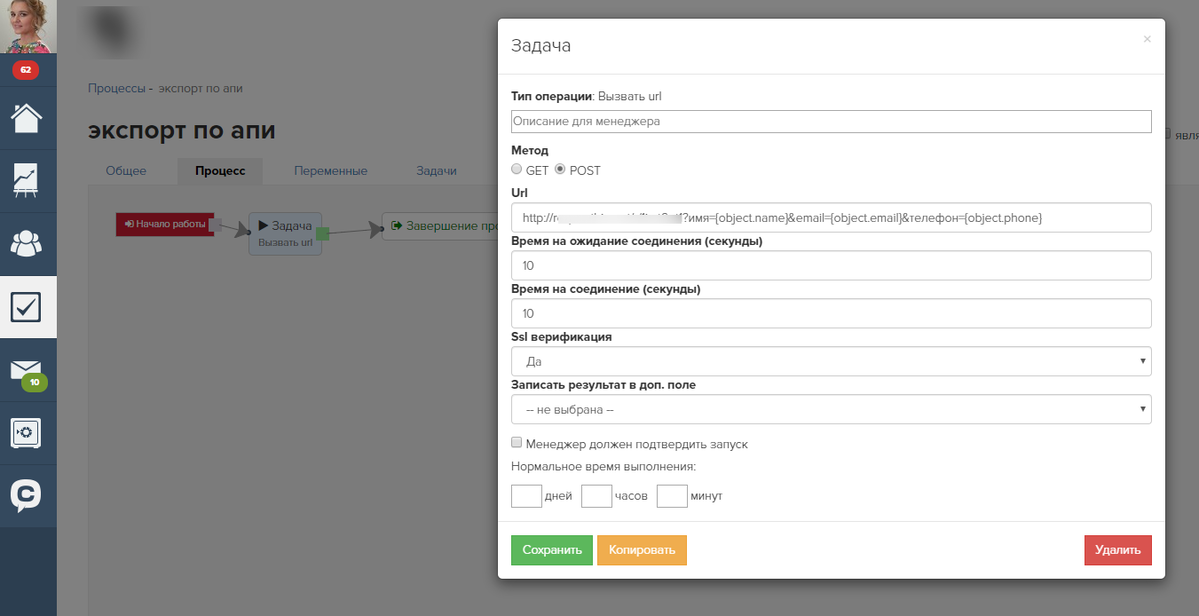Expand the Ssl верификация dropdown
The height and width of the screenshot is (616, 1199).
tap(830, 361)
